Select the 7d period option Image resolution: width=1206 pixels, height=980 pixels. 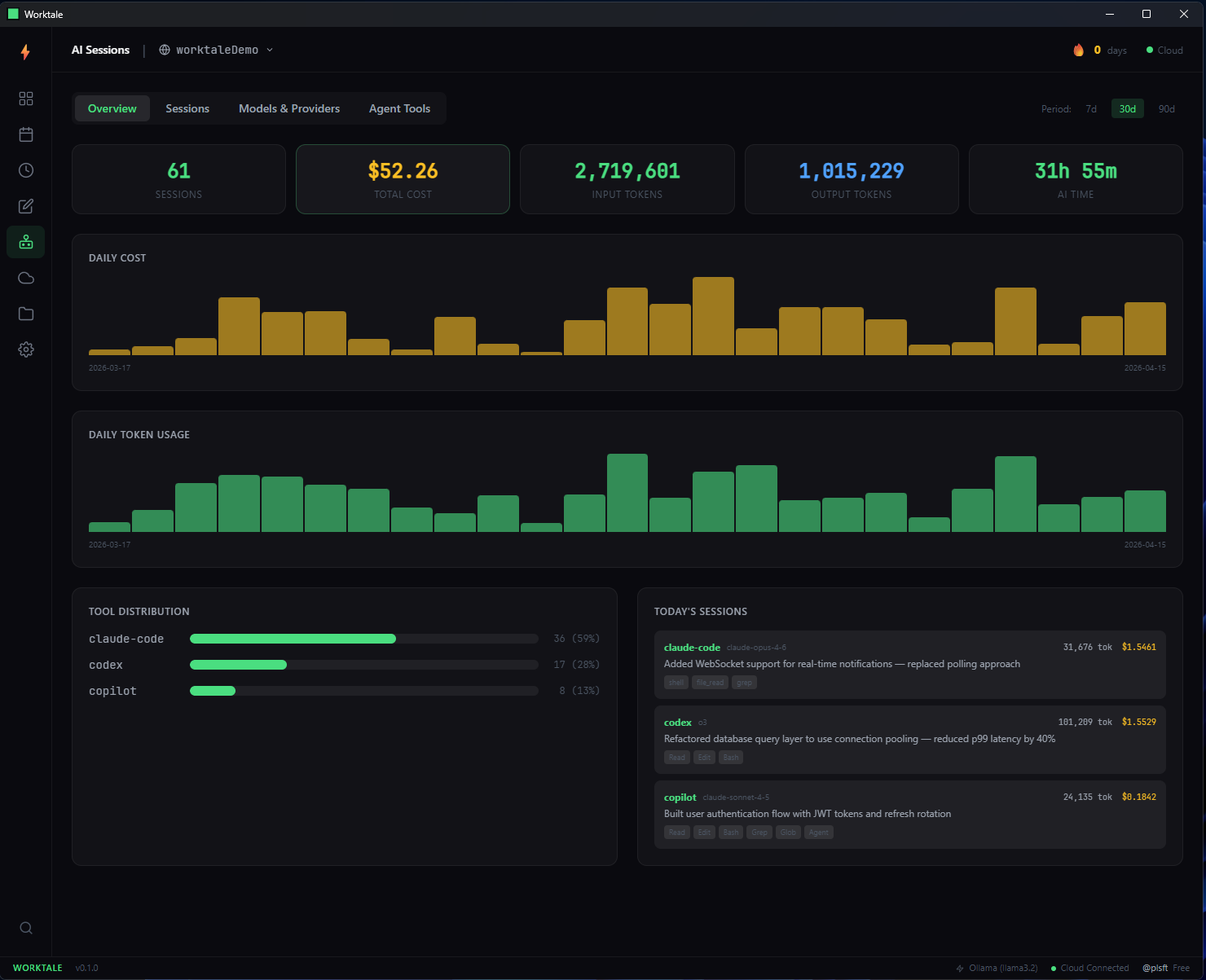[1091, 108]
